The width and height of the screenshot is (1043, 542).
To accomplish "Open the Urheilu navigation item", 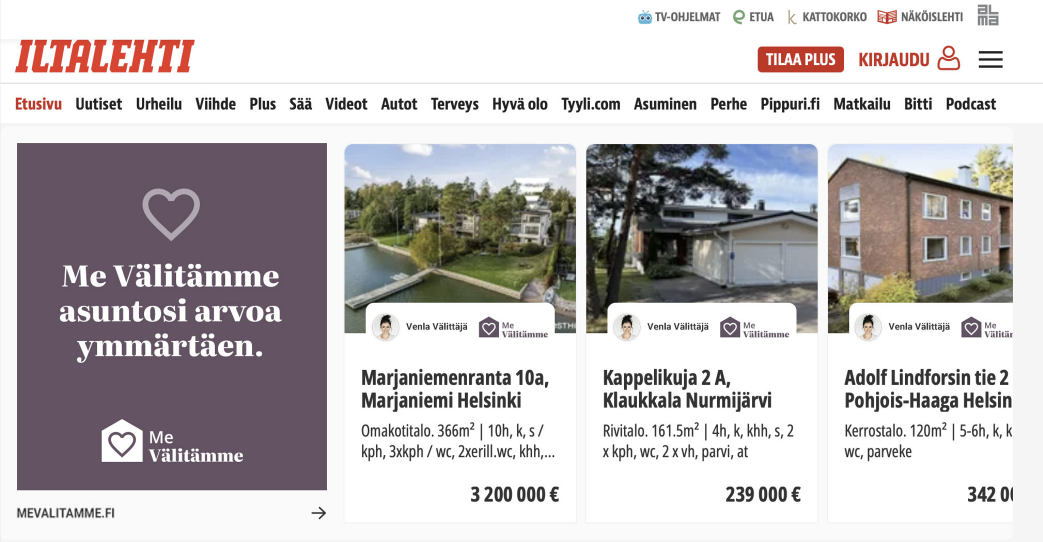I will tap(158, 104).
